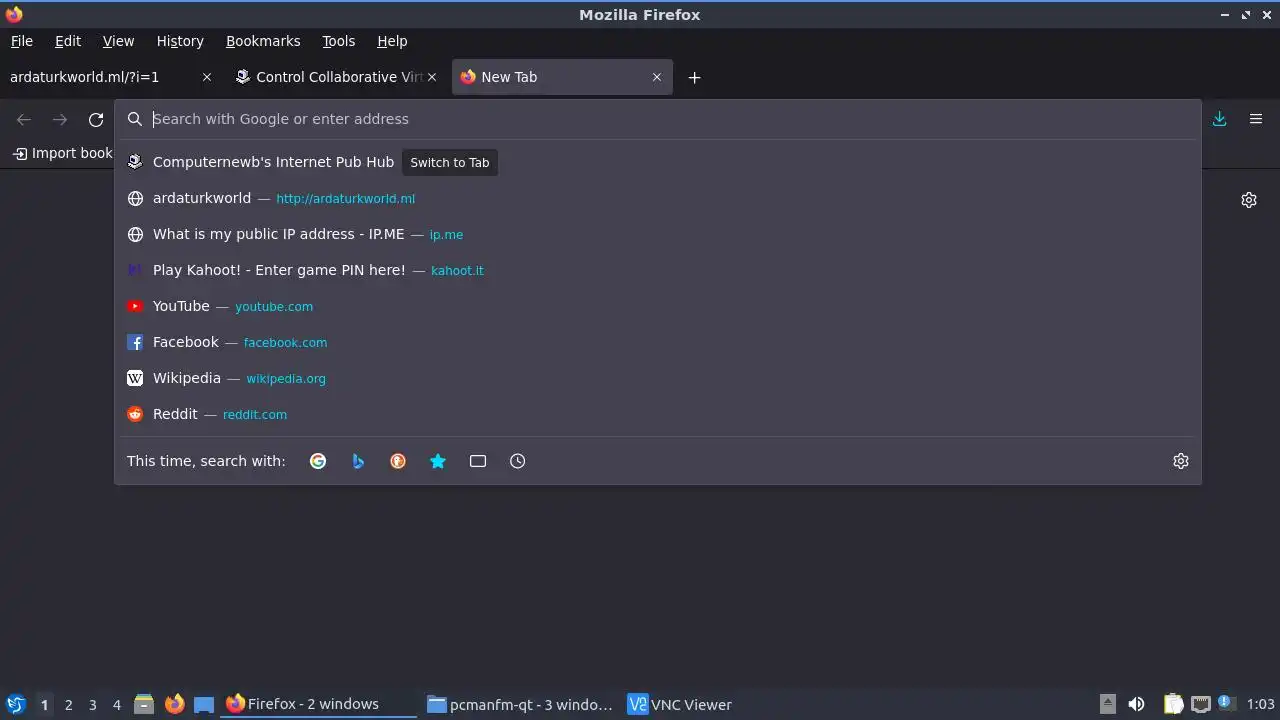Select What is my public IP address suggestion
Screen dimensions: 1280x720
pos(658,234)
